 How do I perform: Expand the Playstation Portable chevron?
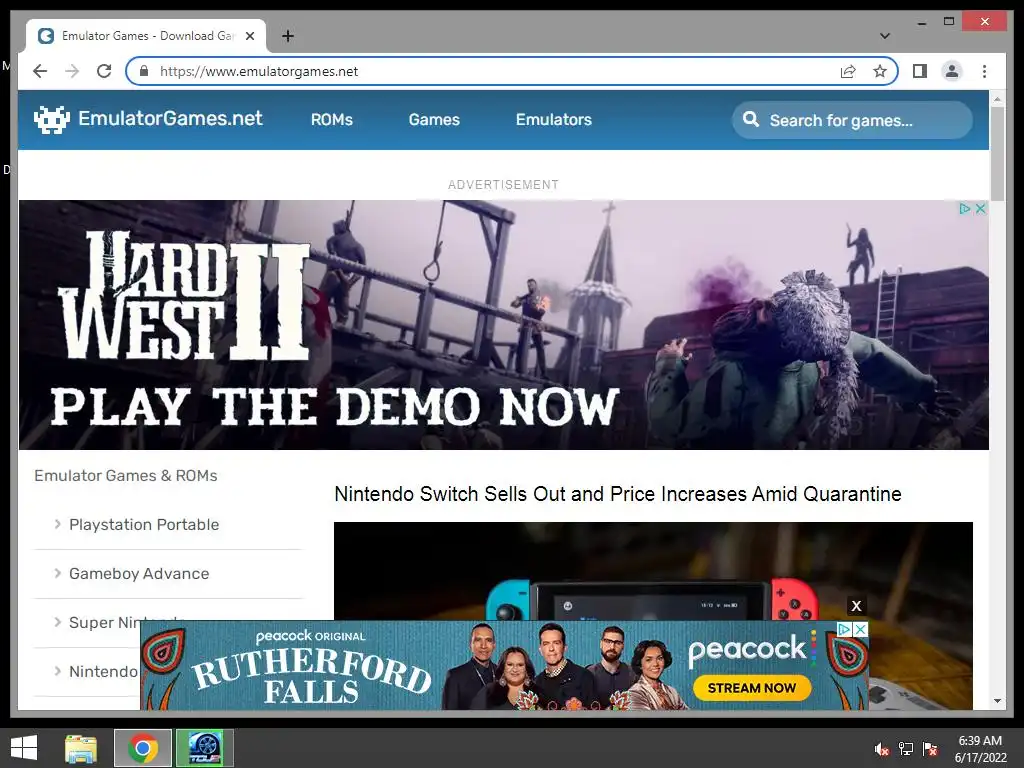(x=57, y=524)
